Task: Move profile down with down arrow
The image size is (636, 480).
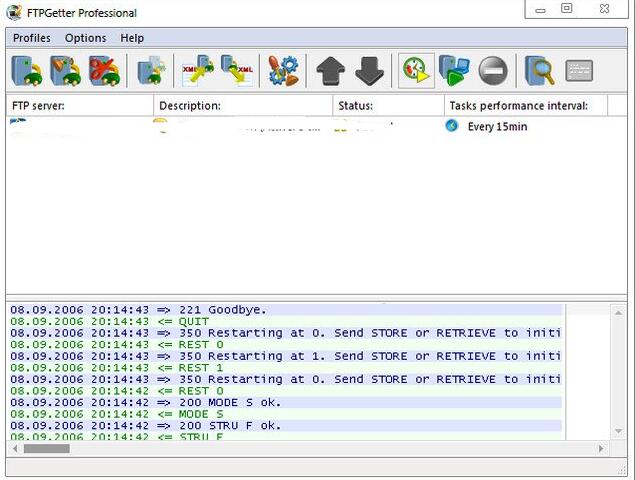Action: [370, 71]
